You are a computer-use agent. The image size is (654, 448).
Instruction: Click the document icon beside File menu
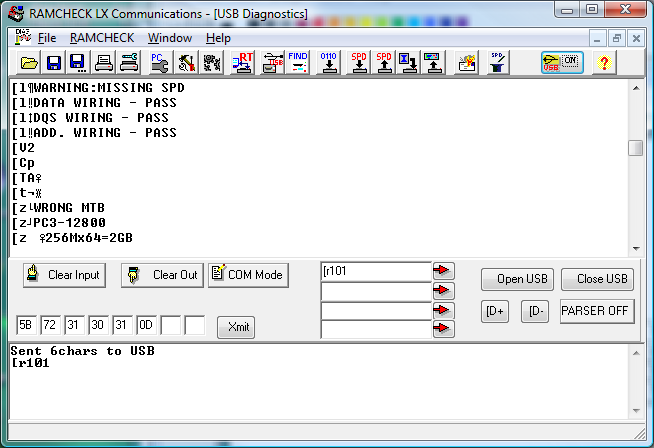pos(23,37)
